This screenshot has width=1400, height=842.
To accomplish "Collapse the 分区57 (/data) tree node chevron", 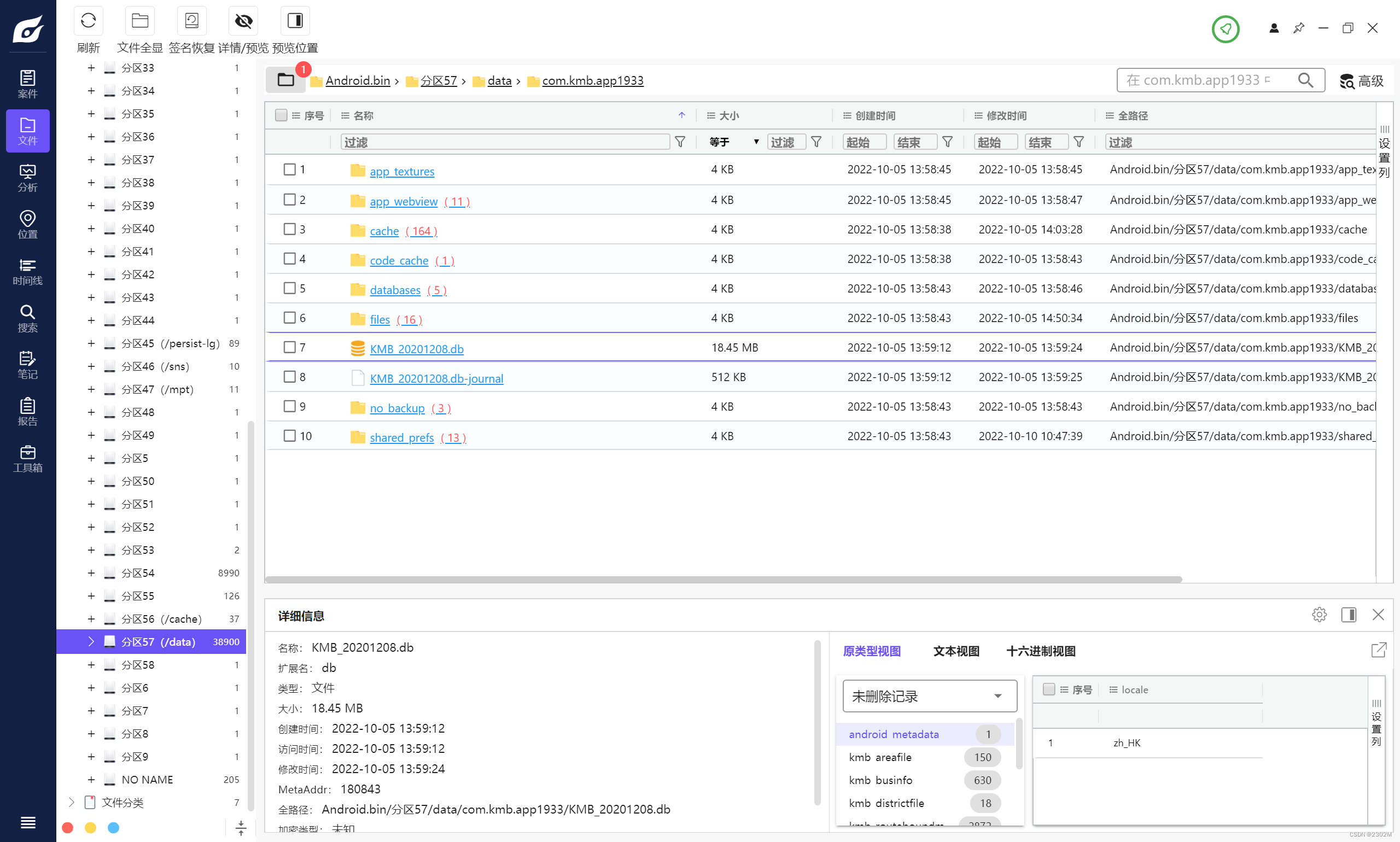I will pyautogui.click(x=91, y=642).
